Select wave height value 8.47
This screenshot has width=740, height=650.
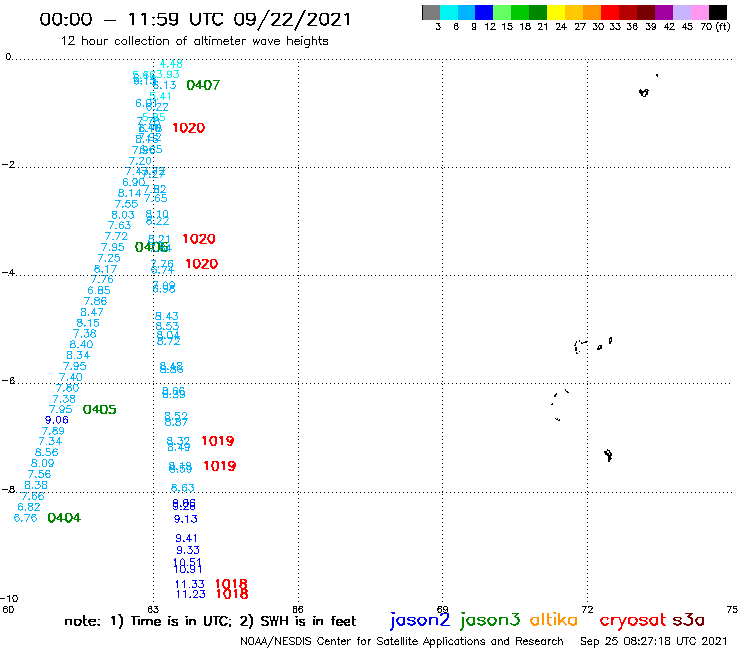pyautogui.click(x=92, y=312)
